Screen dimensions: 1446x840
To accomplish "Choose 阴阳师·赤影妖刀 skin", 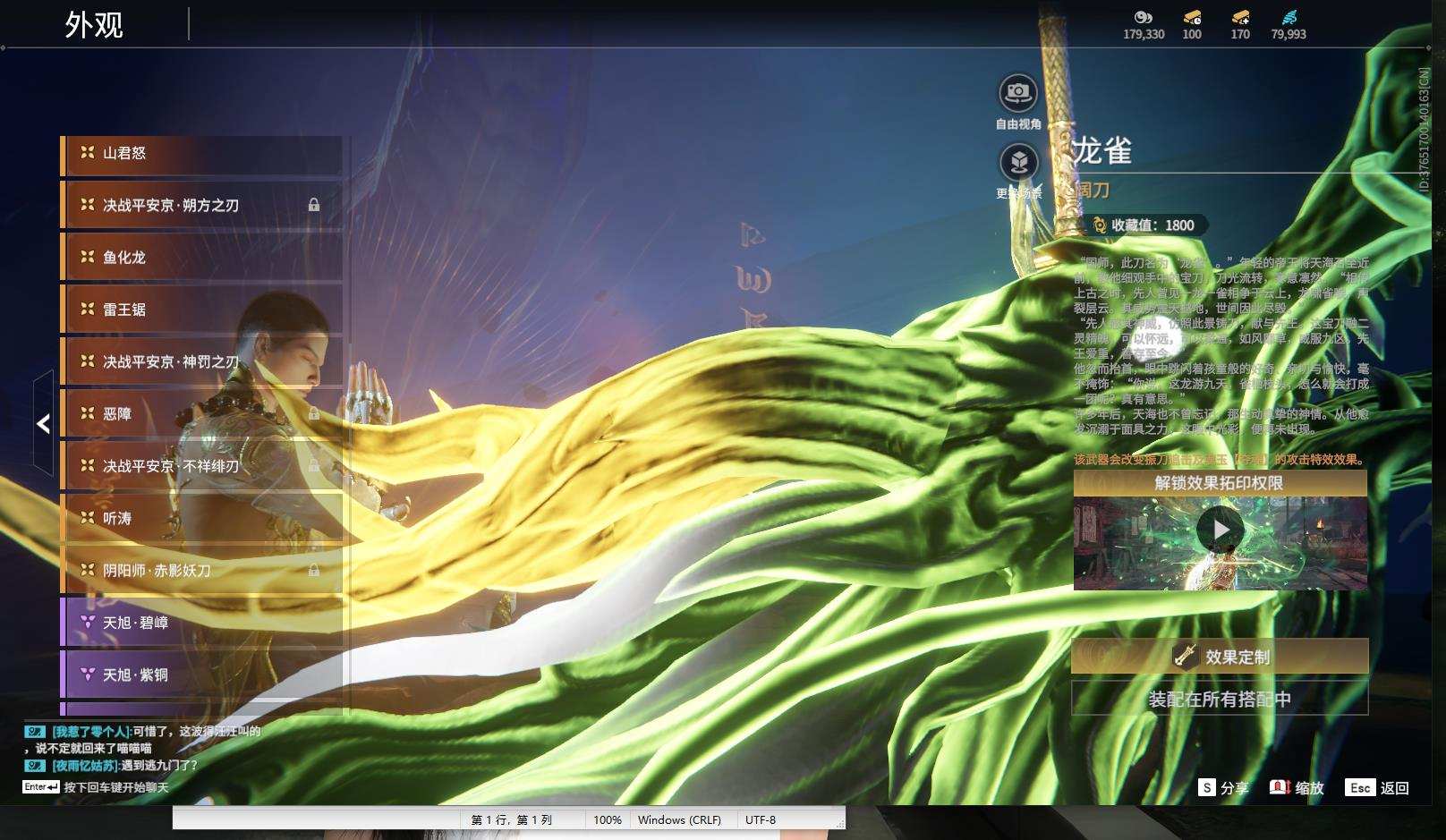I will pyautogui.click(x=201, y=570).
